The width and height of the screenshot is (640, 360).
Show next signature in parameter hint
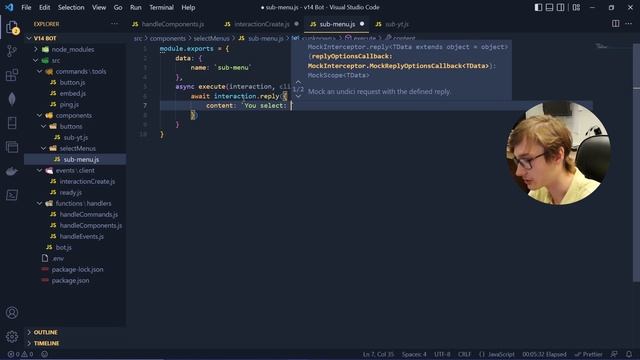click(x=298, y=96)
